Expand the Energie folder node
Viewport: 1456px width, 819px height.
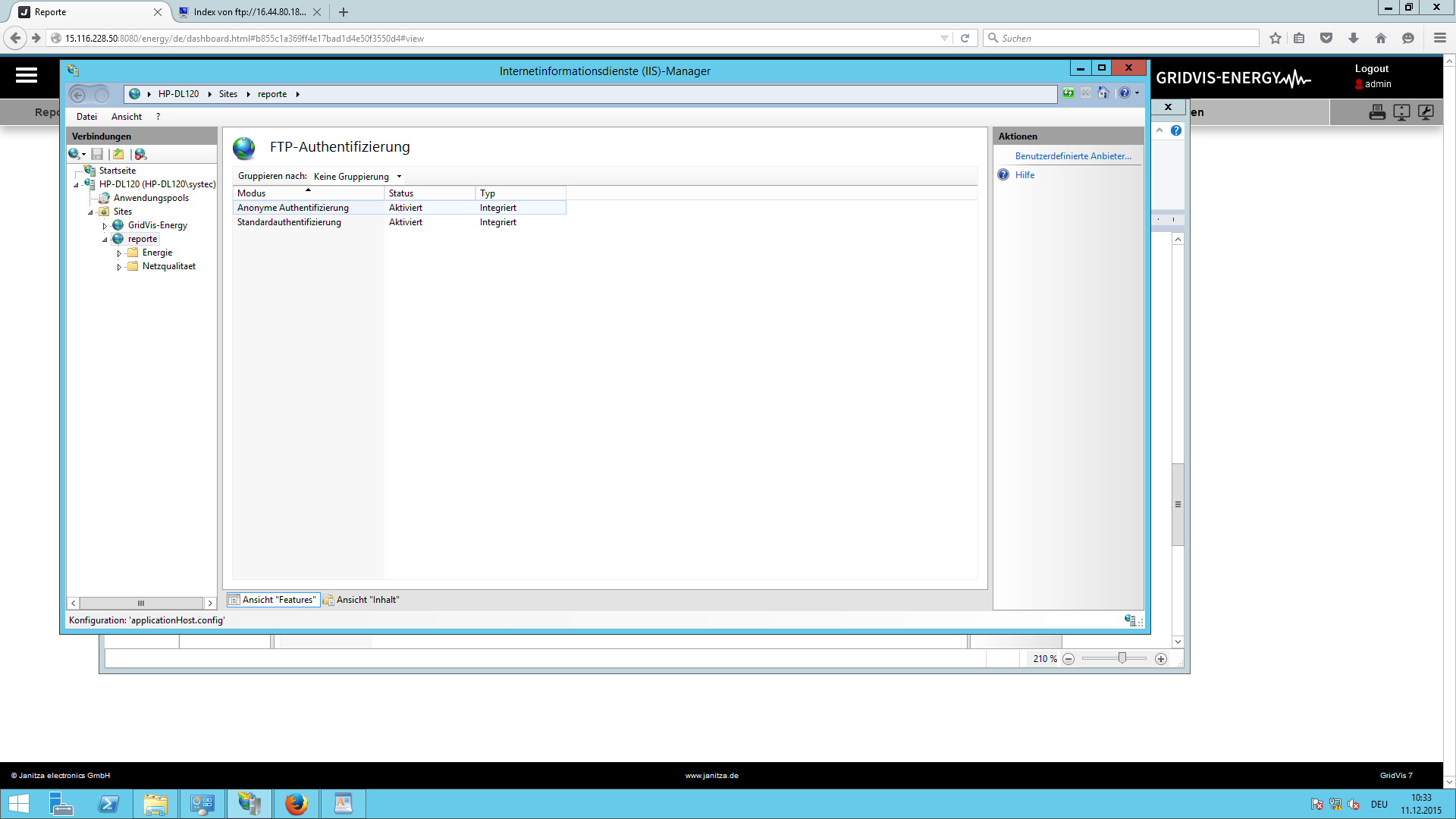pyautogui.click(x=119, y=253)
